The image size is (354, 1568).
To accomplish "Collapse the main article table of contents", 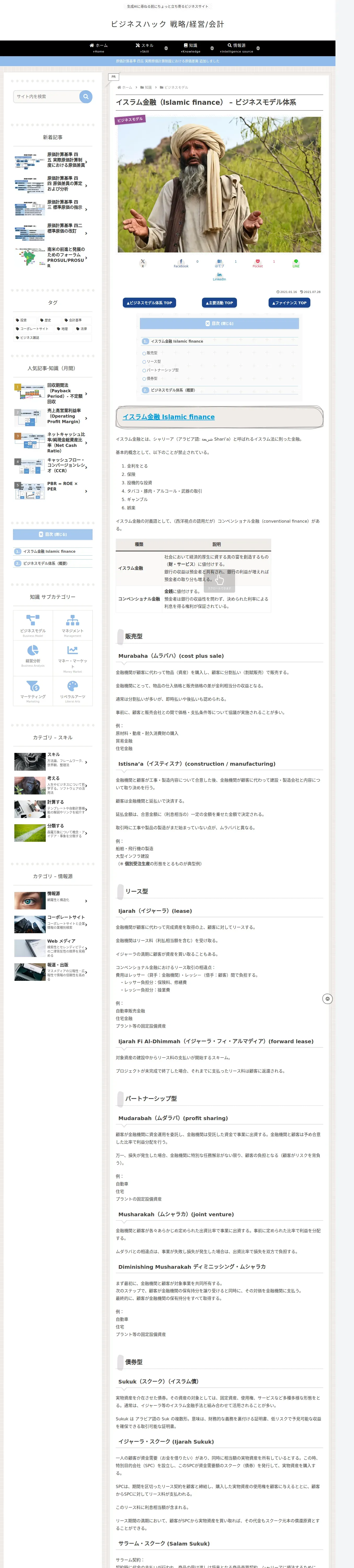I will tap(219, 323).
